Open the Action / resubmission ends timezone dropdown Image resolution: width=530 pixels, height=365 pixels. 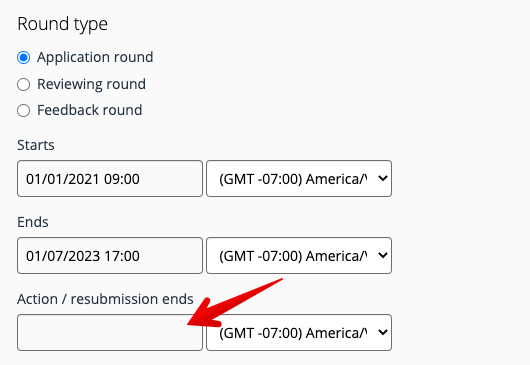point(299,333)
